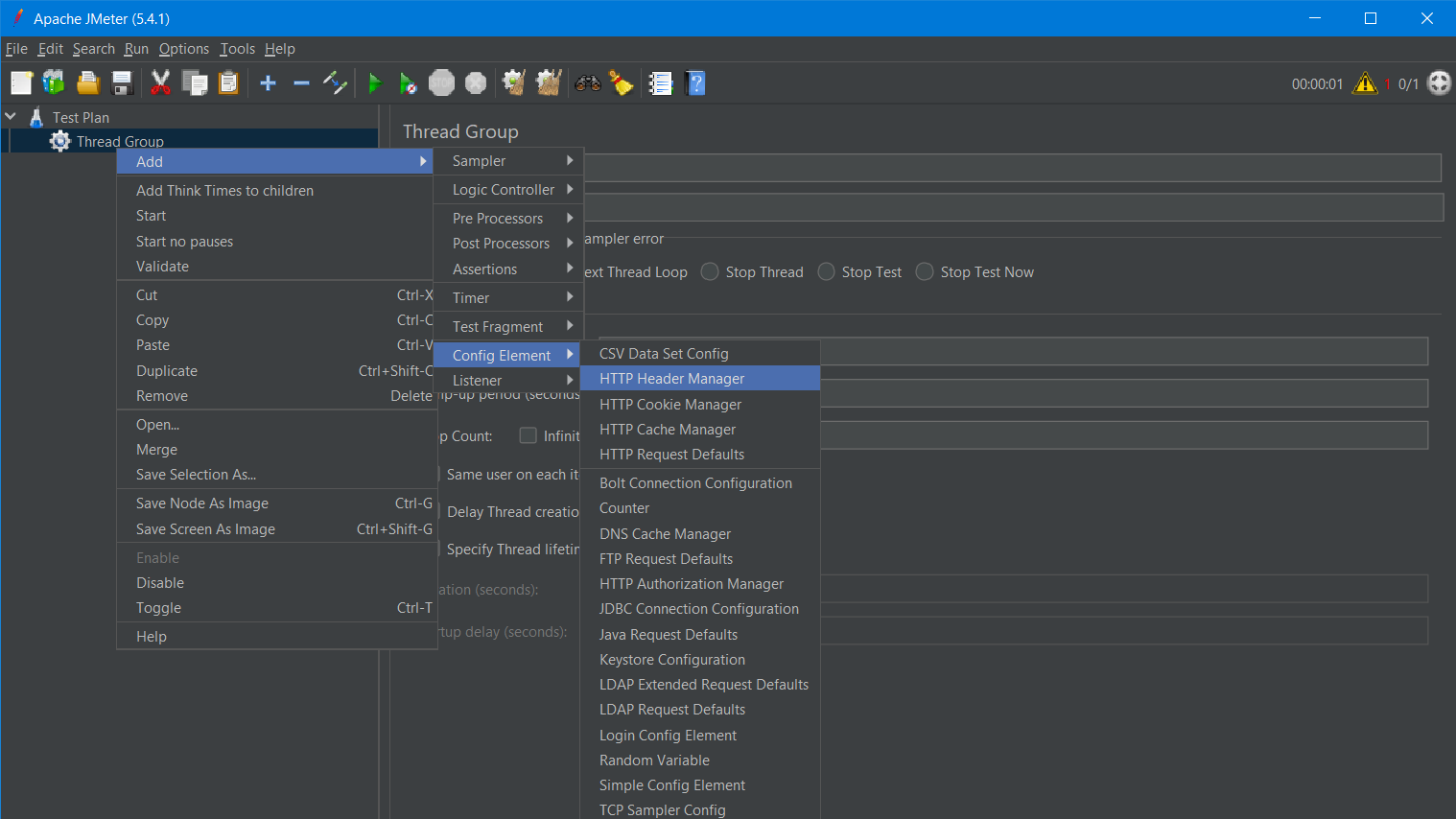Click the remote engine status icon

click(x=1439, y=83)
